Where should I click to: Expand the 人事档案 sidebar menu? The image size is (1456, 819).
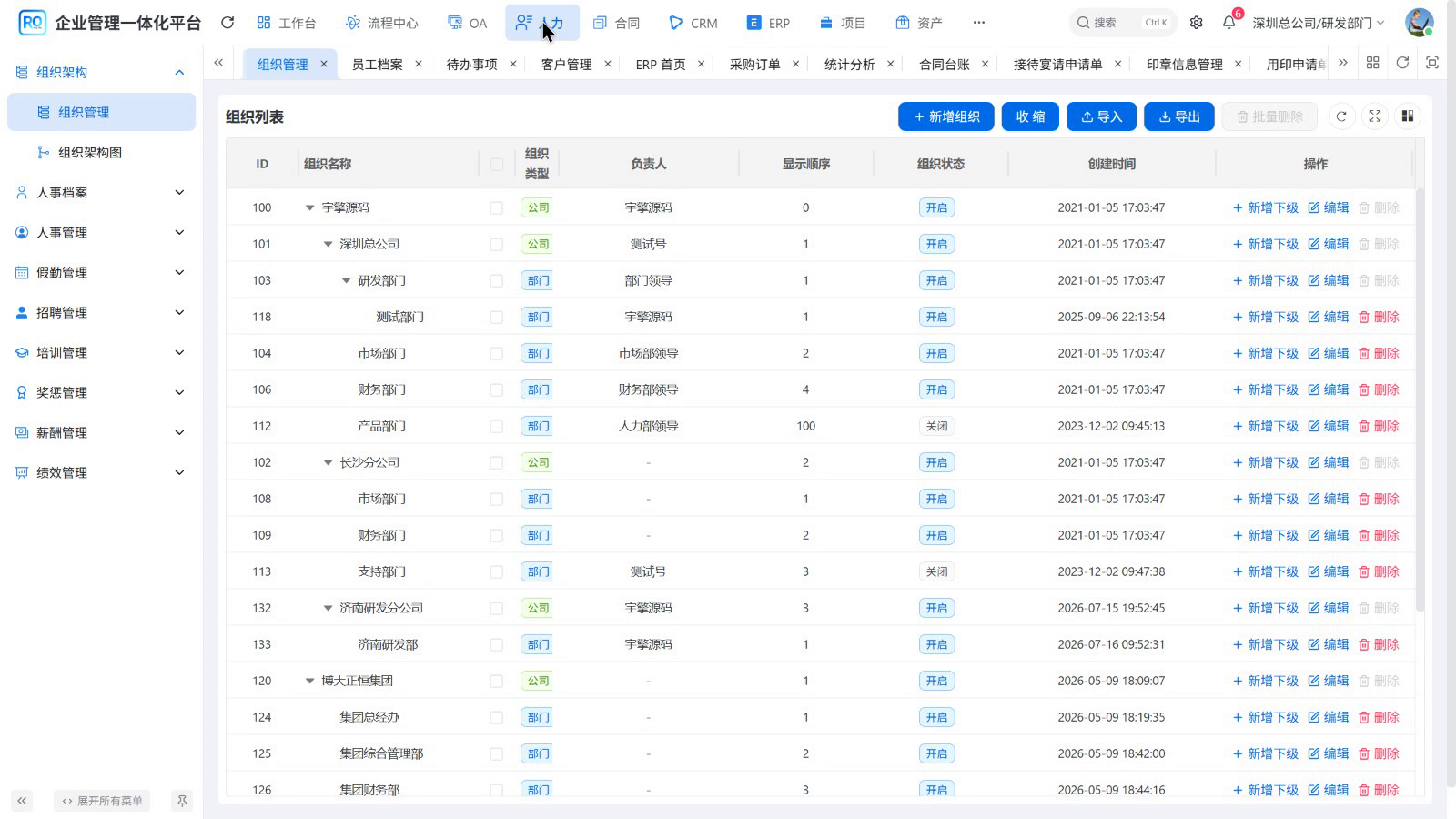(101, 192)
